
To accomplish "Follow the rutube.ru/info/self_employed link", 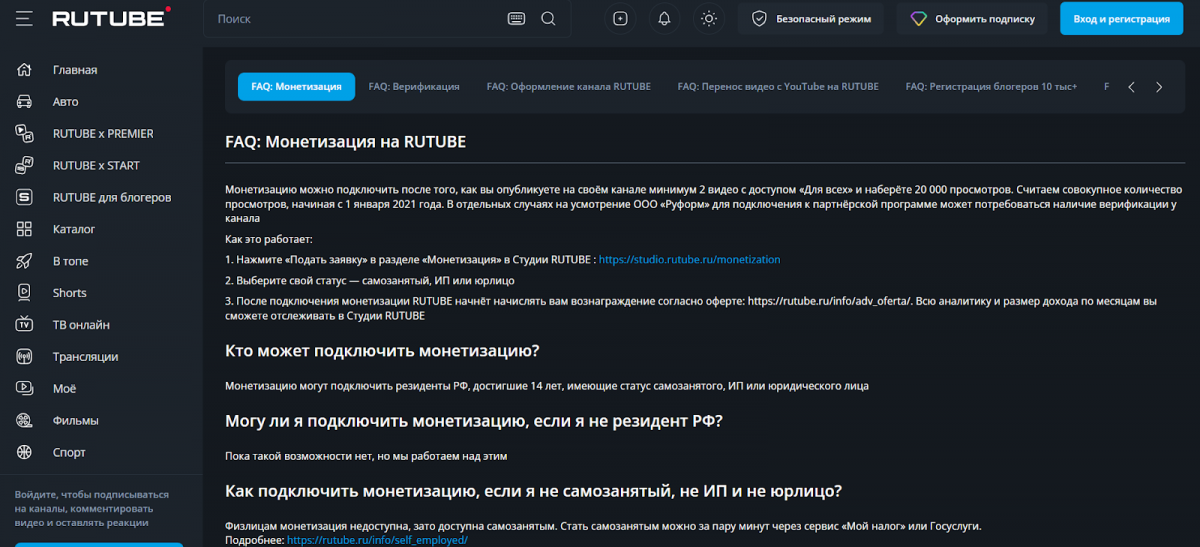I will click(x=377, y=540).
